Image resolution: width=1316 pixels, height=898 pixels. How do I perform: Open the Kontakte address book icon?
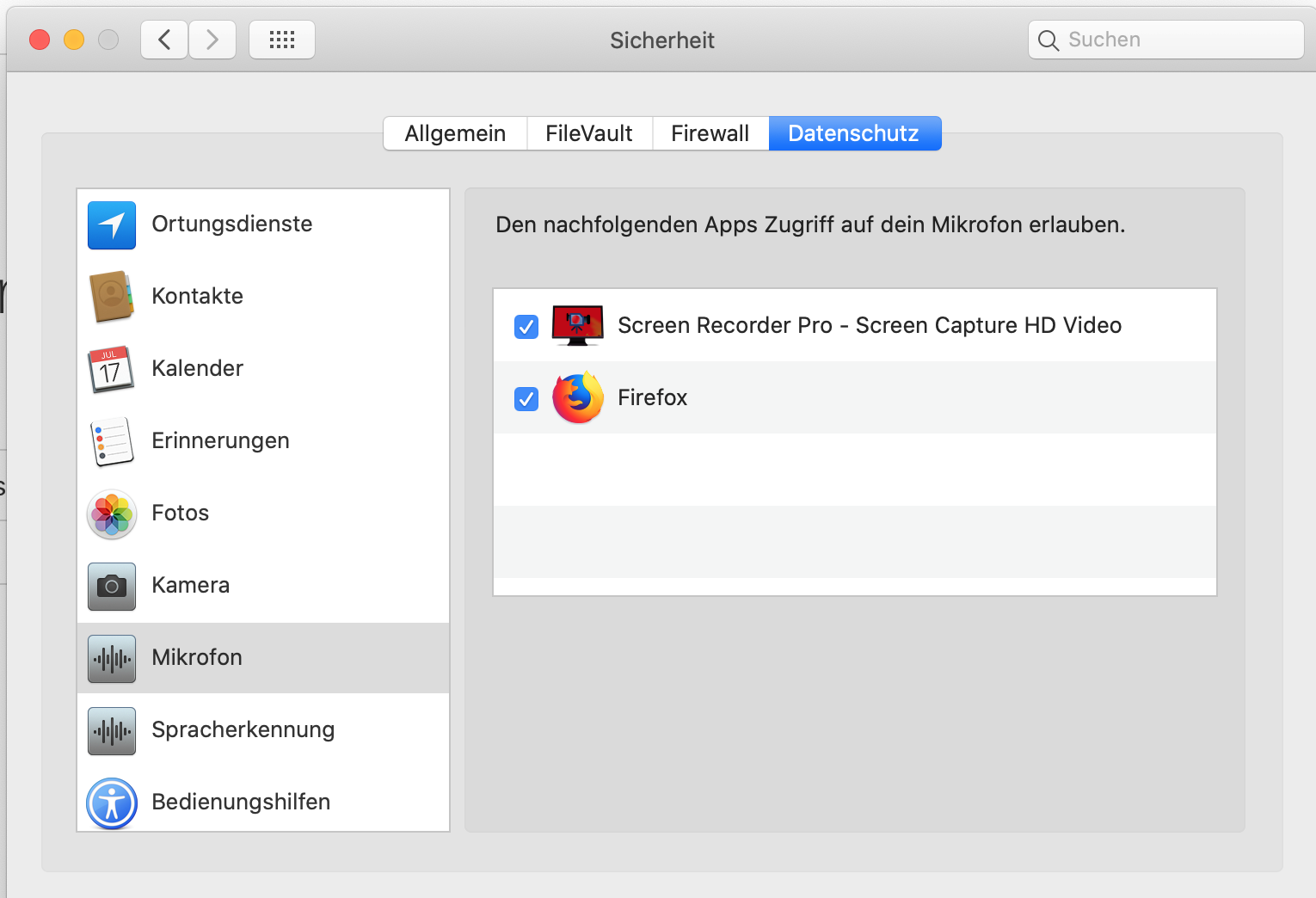(x=112, y=297)
